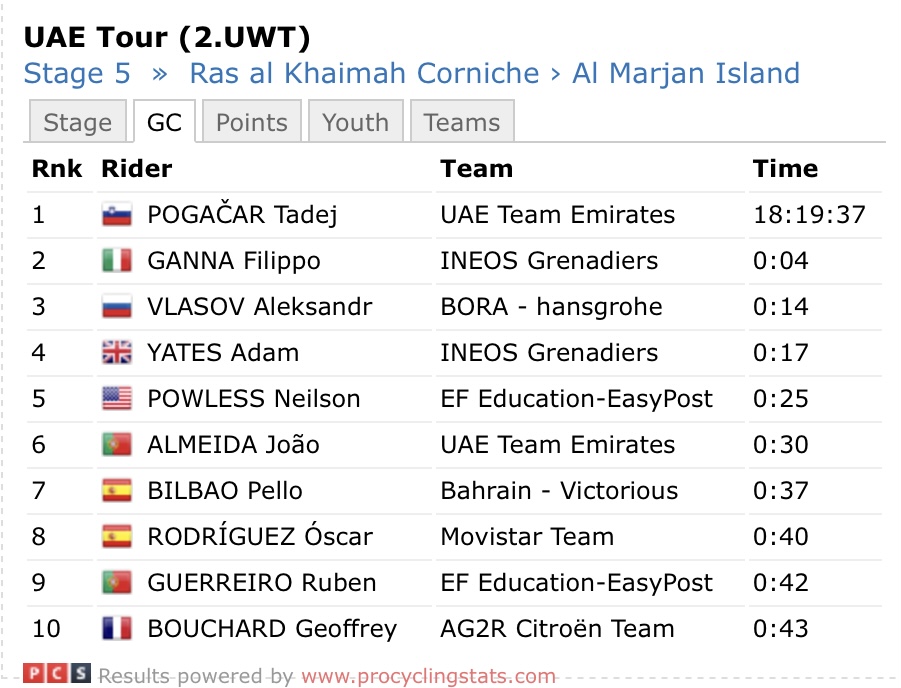
Task: Open the Points classification tab
Action: point(252,123)
